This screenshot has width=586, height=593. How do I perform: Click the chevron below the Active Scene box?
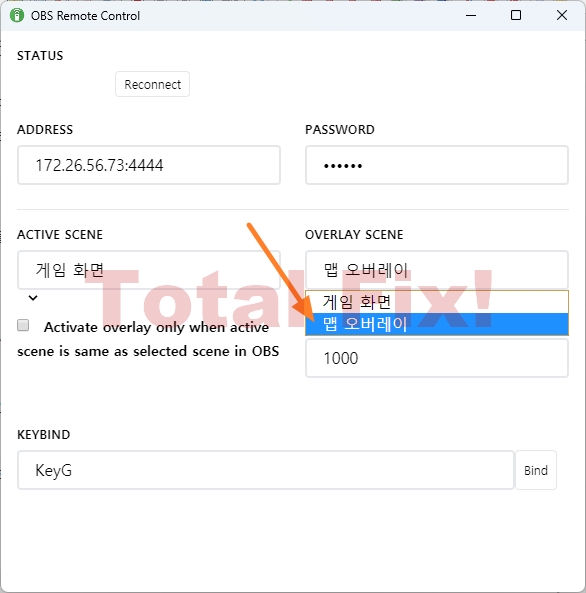33,298
